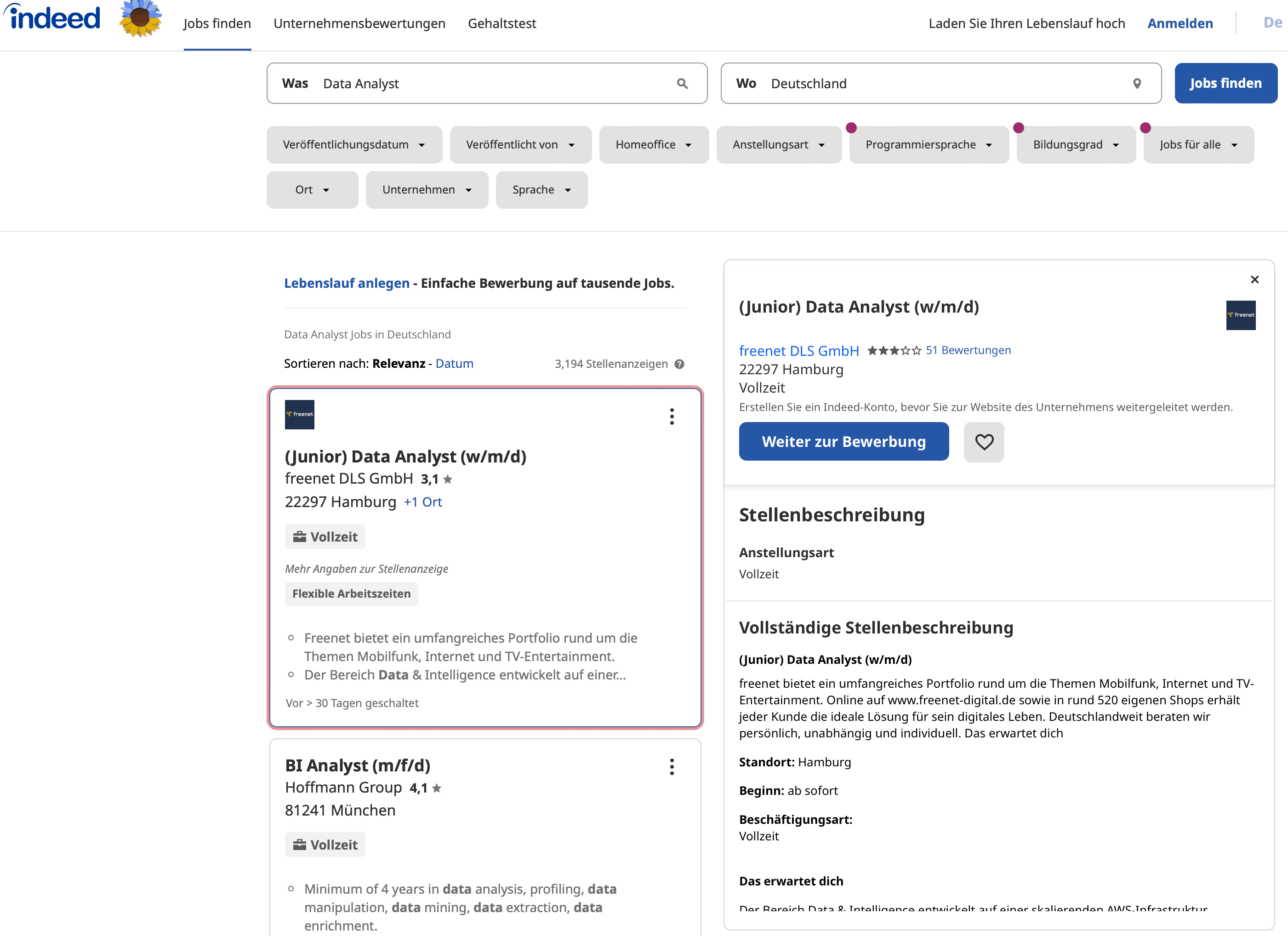Open the Gehaltstest tab
The image size is (1288, 936).
click(502, 23)
